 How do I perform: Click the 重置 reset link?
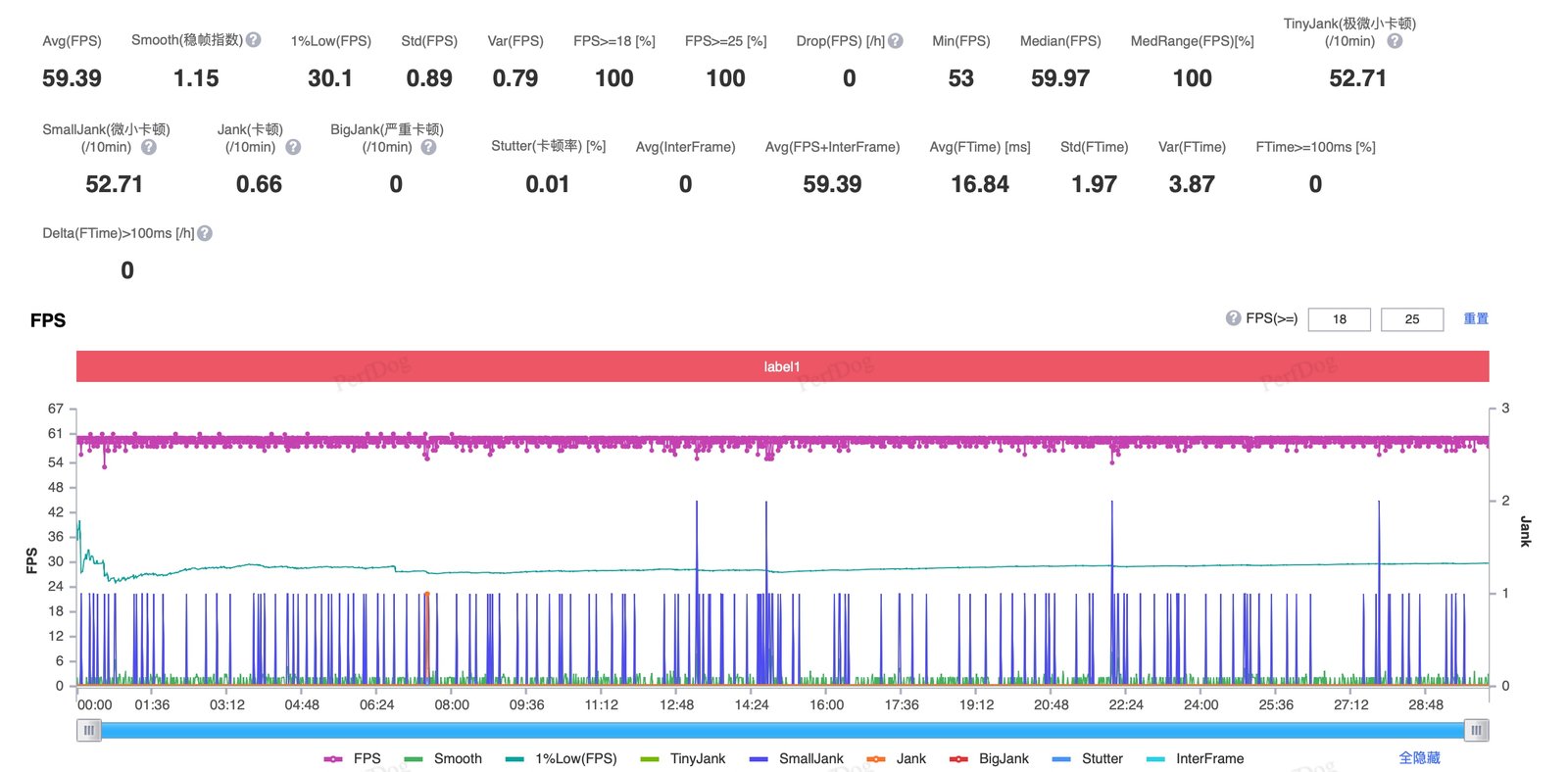[x=1476, y=318]
